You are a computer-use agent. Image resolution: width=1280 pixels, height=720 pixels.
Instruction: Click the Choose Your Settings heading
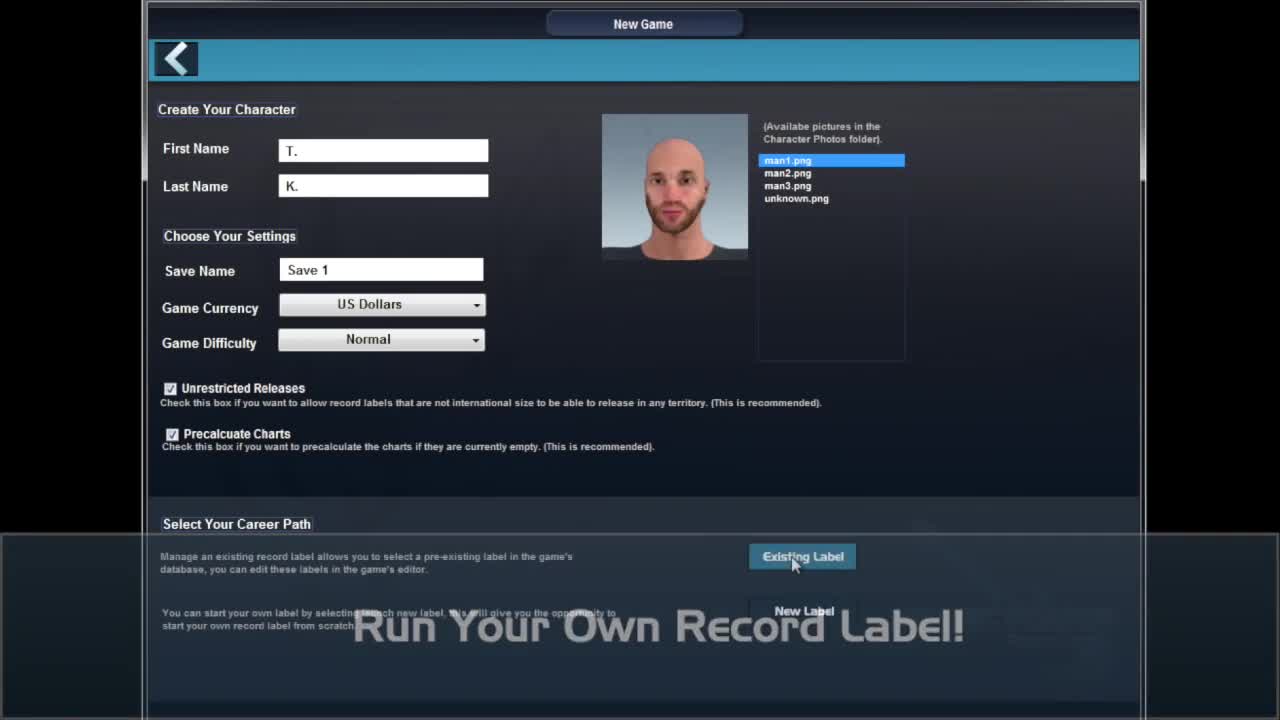229,236
